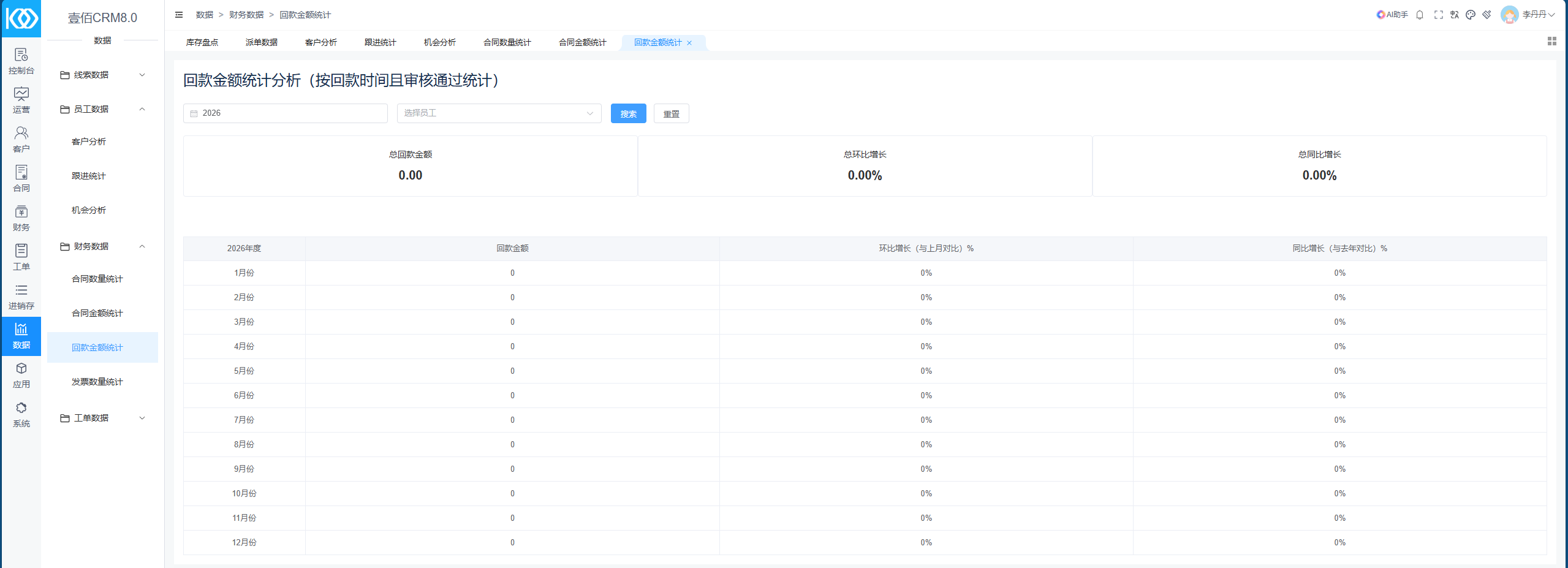The image size is (1568, 568).
Task: Open the 应用 applications section
Action: (x=21, y=375)
